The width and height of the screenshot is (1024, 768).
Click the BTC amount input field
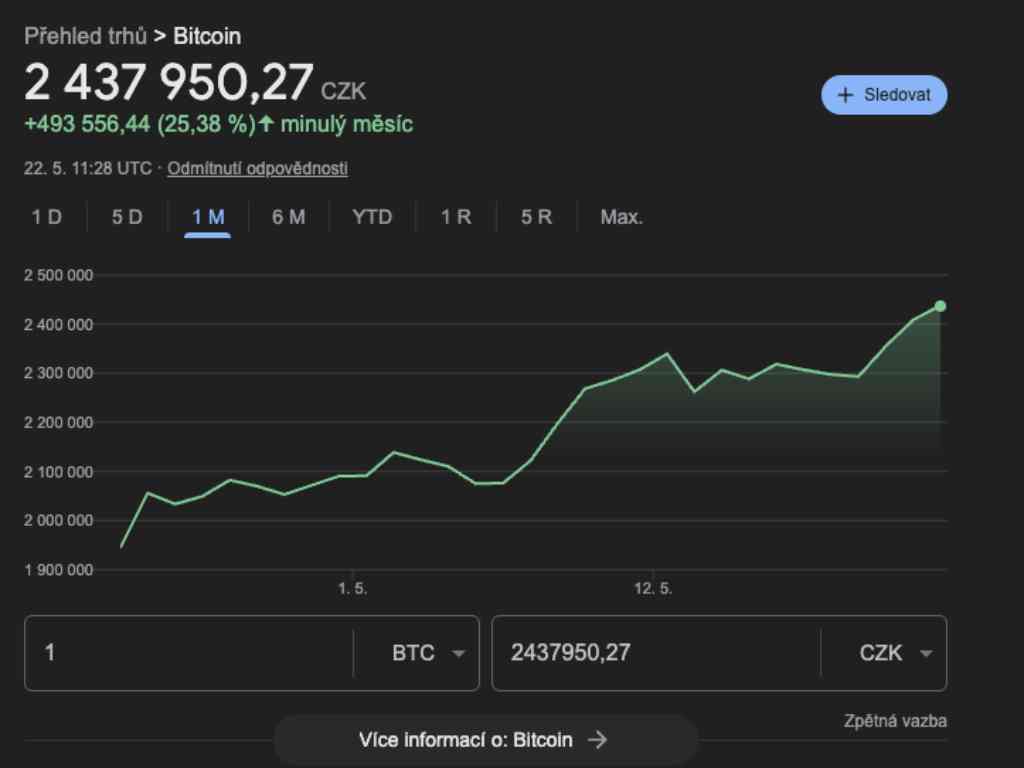[x=190, y=653]
